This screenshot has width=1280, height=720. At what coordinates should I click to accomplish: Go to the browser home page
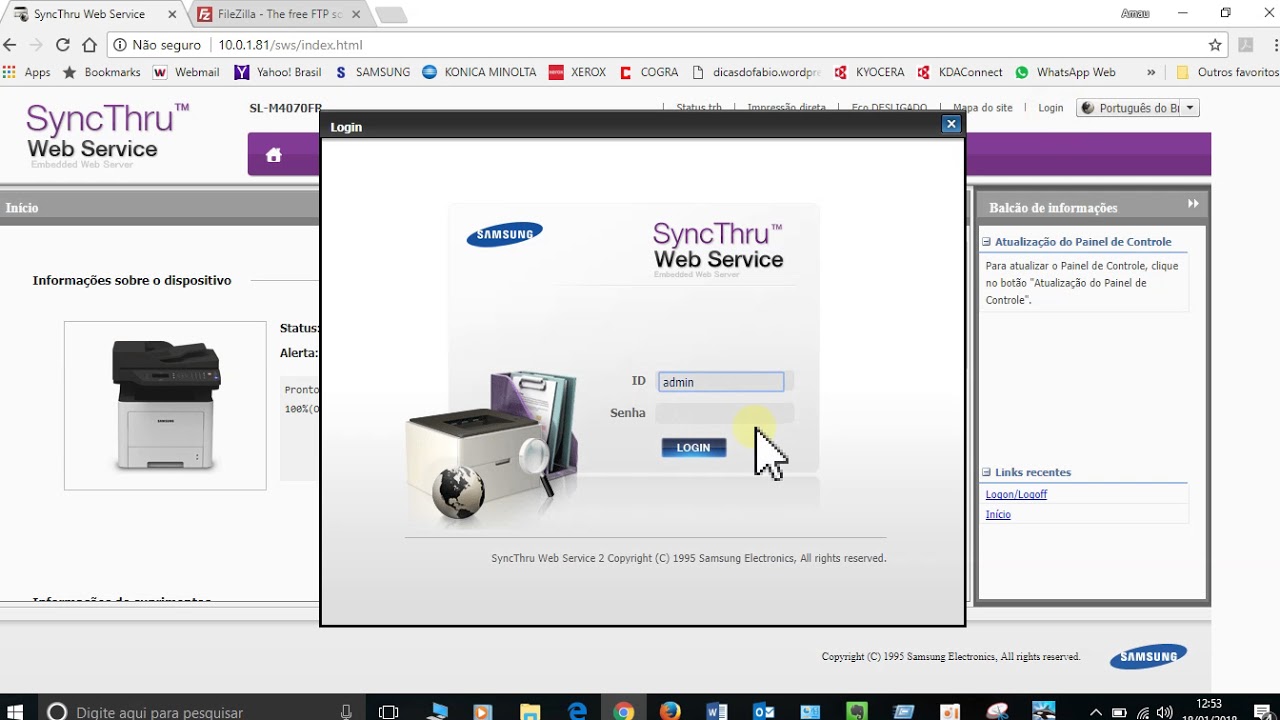(89, 45)
